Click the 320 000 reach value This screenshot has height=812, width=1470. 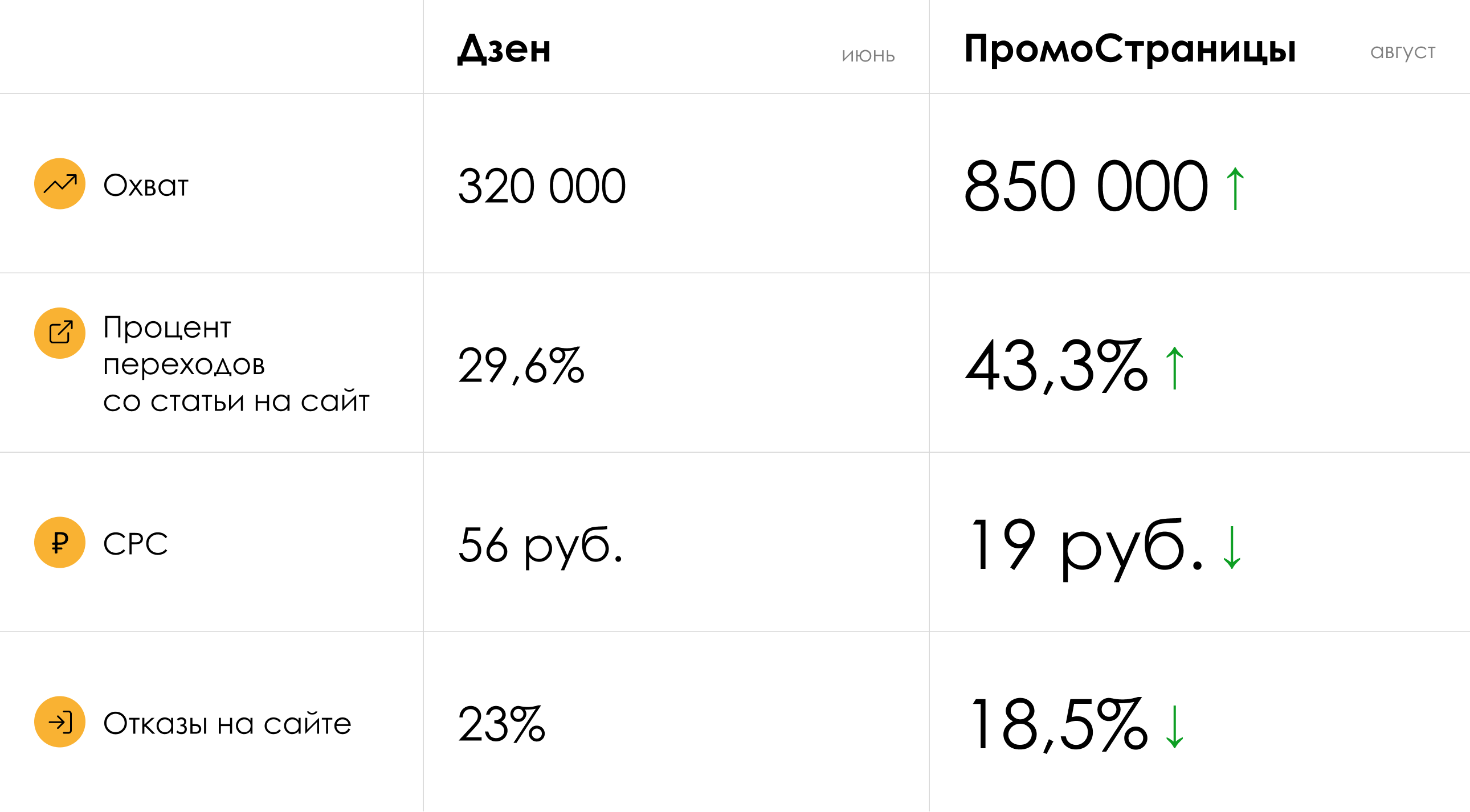[542, 186]
